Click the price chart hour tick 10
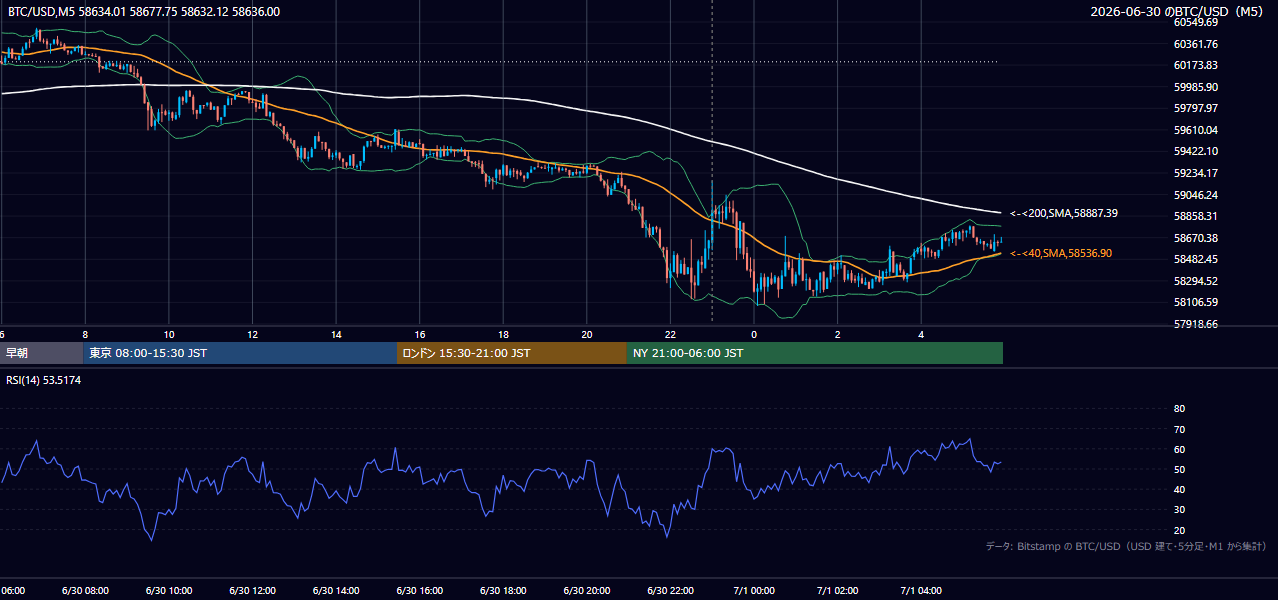Image resolution: width=1278 pixels, height=600 pixels. tap(169, 334)
